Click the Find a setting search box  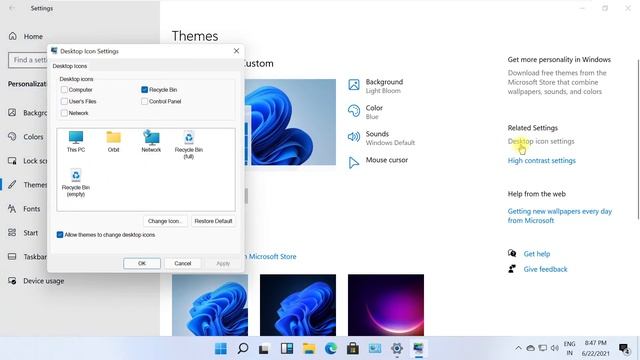pyautogui.click(x=28, y=60)
